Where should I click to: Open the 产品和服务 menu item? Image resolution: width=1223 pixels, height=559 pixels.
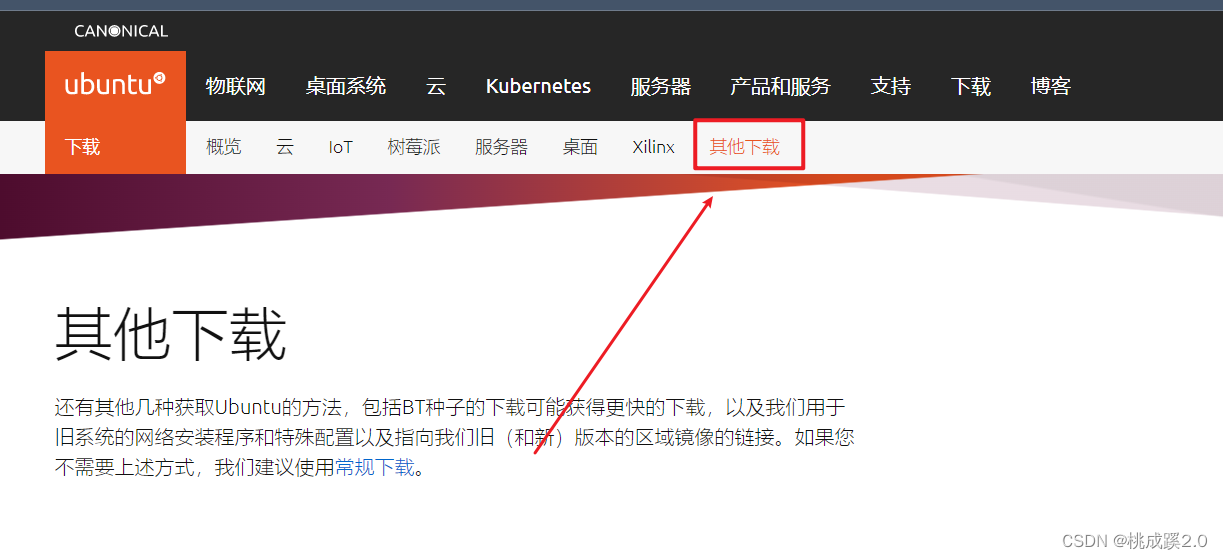[780, 86]
